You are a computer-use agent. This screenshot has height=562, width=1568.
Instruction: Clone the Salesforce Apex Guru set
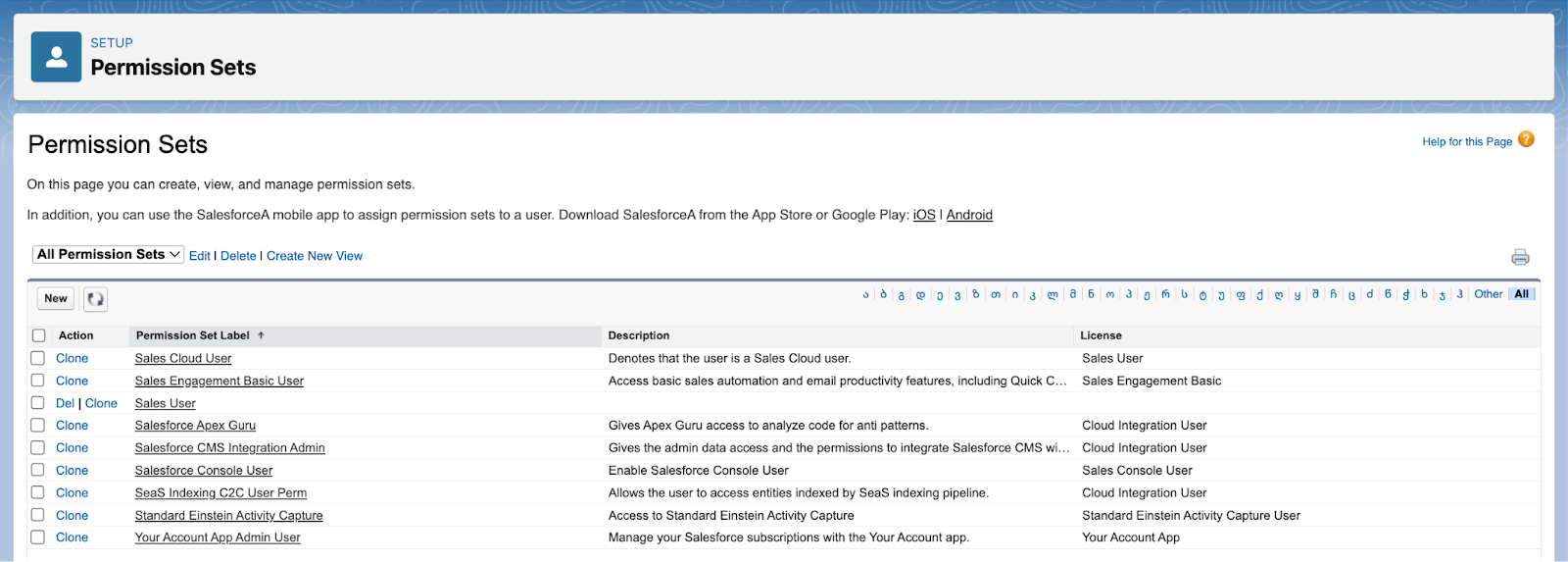pos(72,426)
